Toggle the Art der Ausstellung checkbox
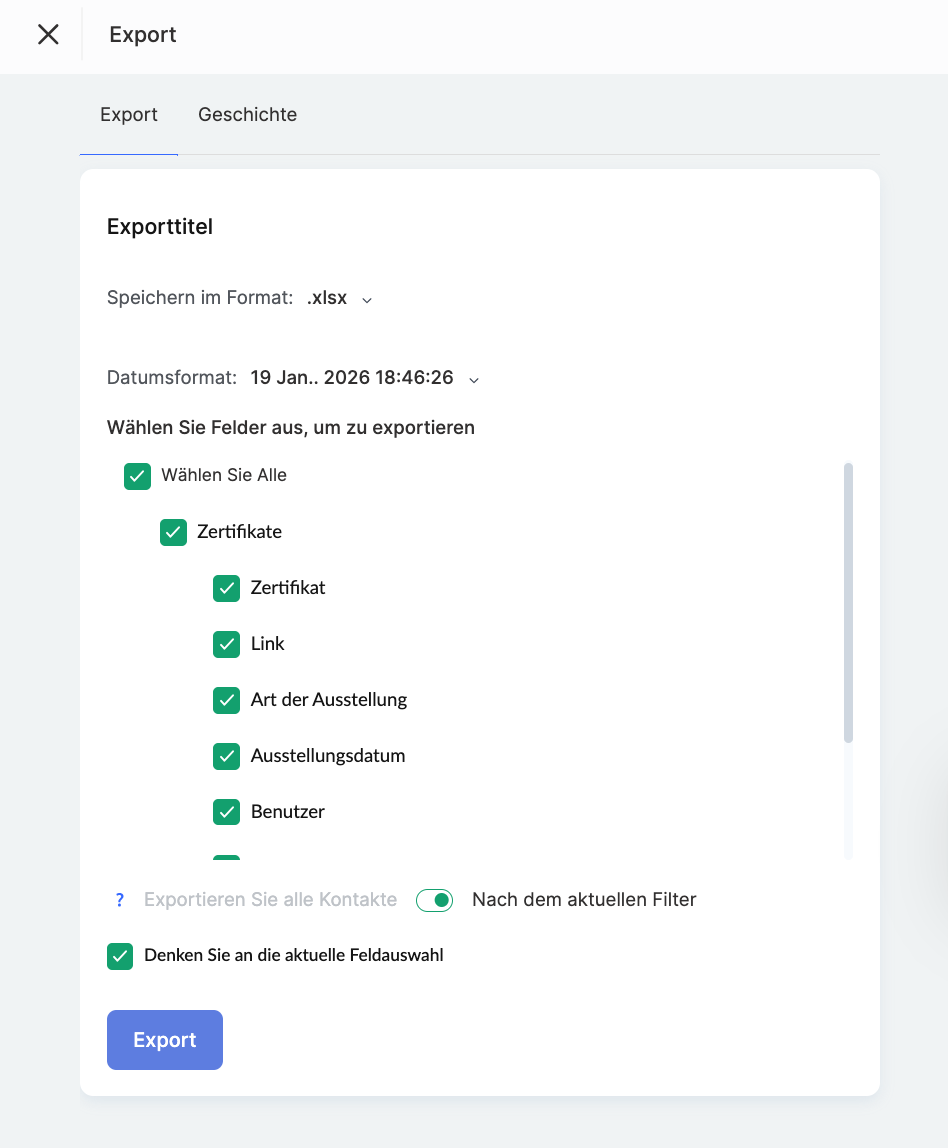 (x=226, y=700)
